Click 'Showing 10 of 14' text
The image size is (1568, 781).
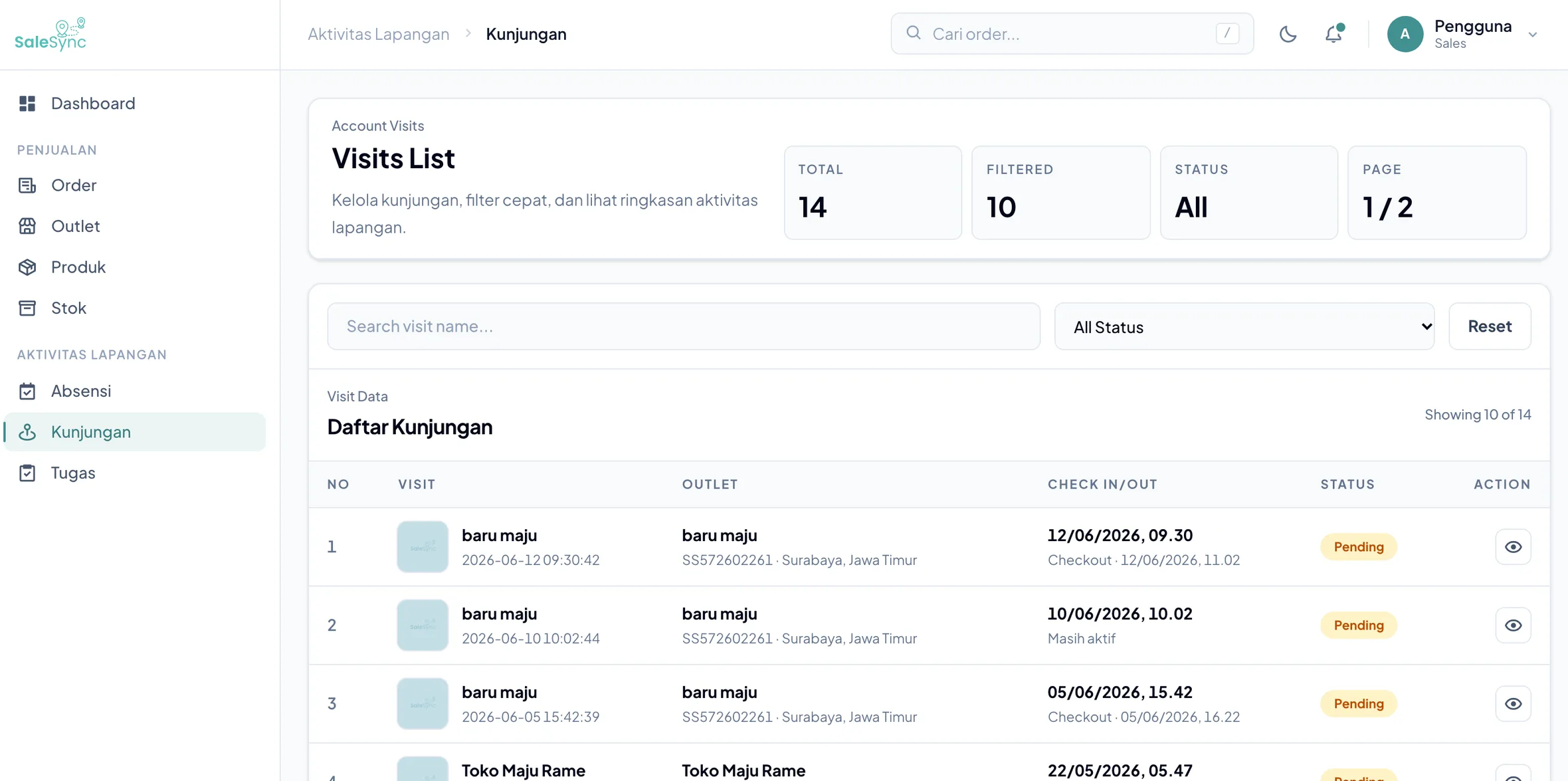pos(1478,415)
